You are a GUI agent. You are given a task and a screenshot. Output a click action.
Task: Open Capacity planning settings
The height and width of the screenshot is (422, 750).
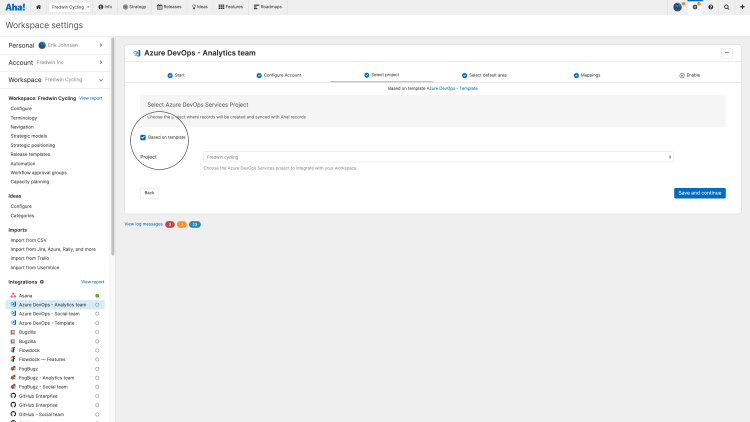pyautogui.click(x=30, y=182)
